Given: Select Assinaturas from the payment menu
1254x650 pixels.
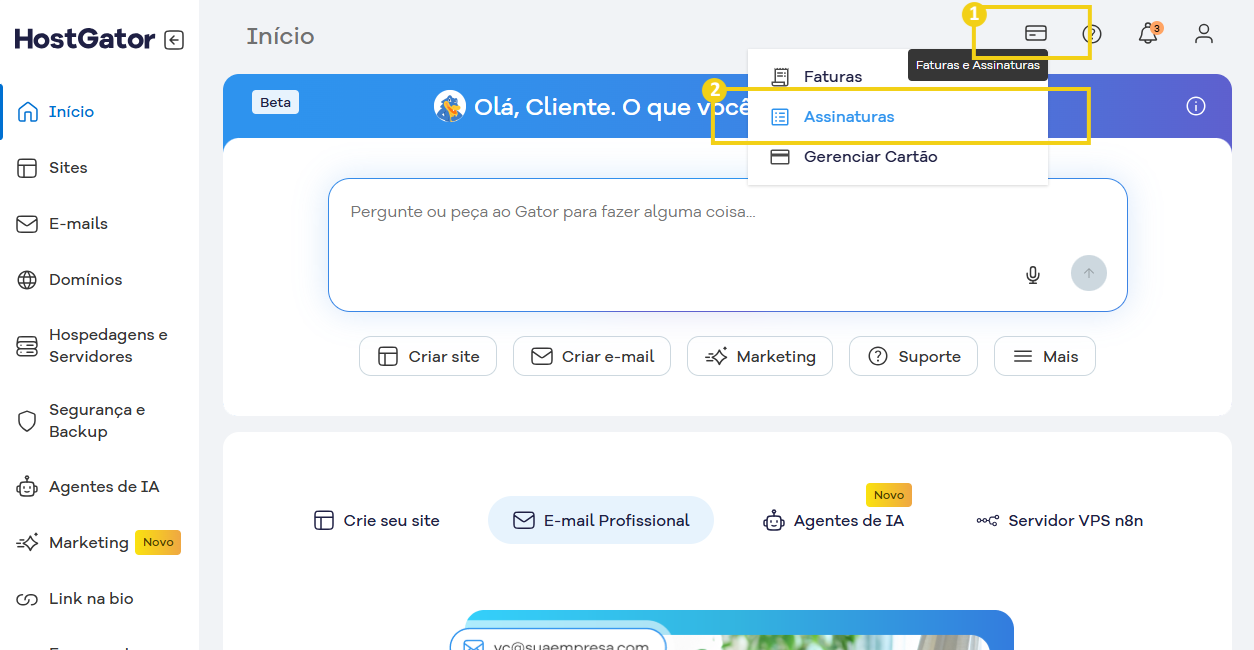Looking at the screenshot, I should [x=849, y=116].
